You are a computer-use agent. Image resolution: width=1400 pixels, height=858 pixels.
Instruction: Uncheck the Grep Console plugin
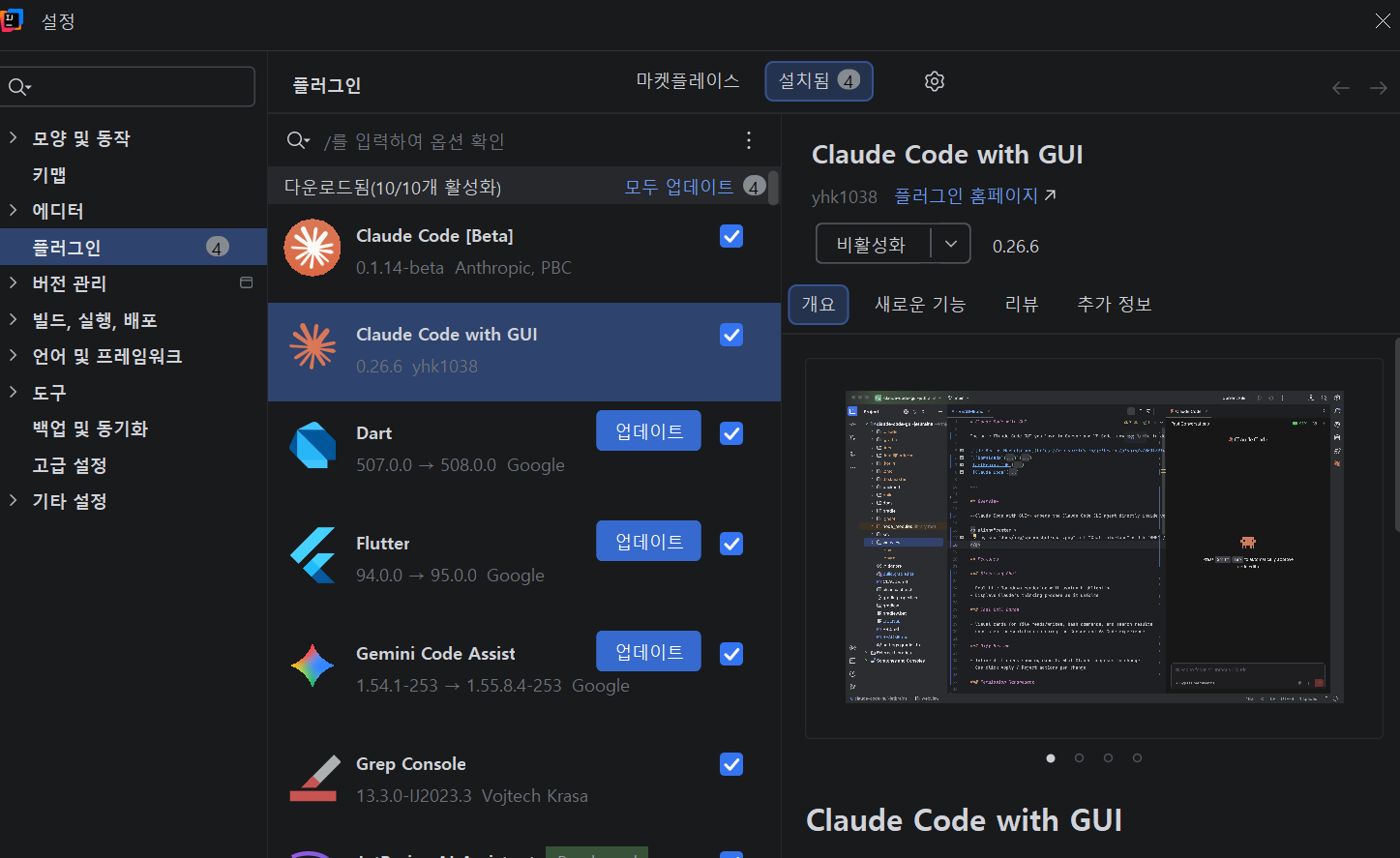(x=731, y=764)
